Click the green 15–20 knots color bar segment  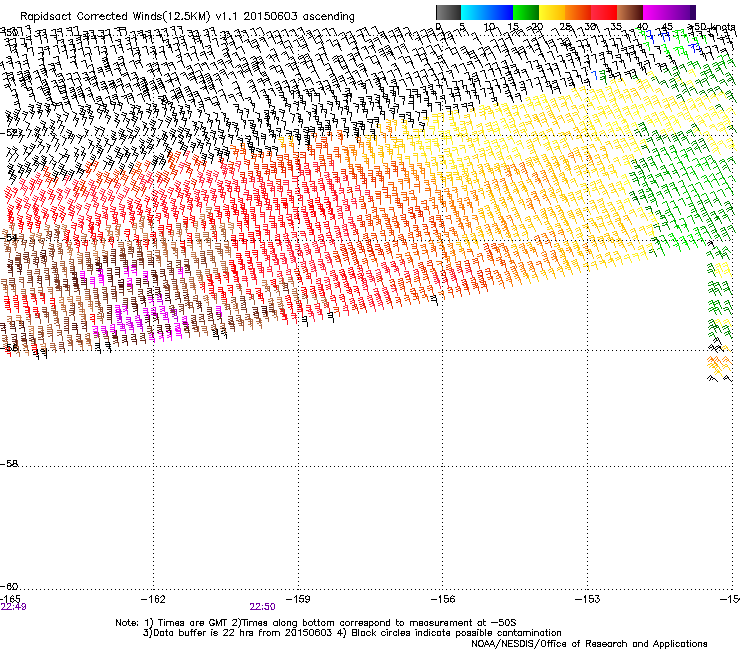click(x=526, y=12)
